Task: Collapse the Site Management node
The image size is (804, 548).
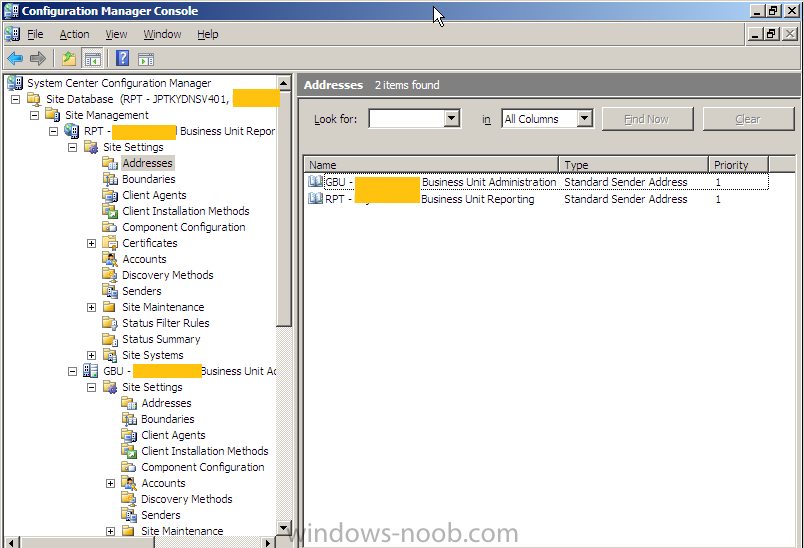Action: tap(34, 115)
